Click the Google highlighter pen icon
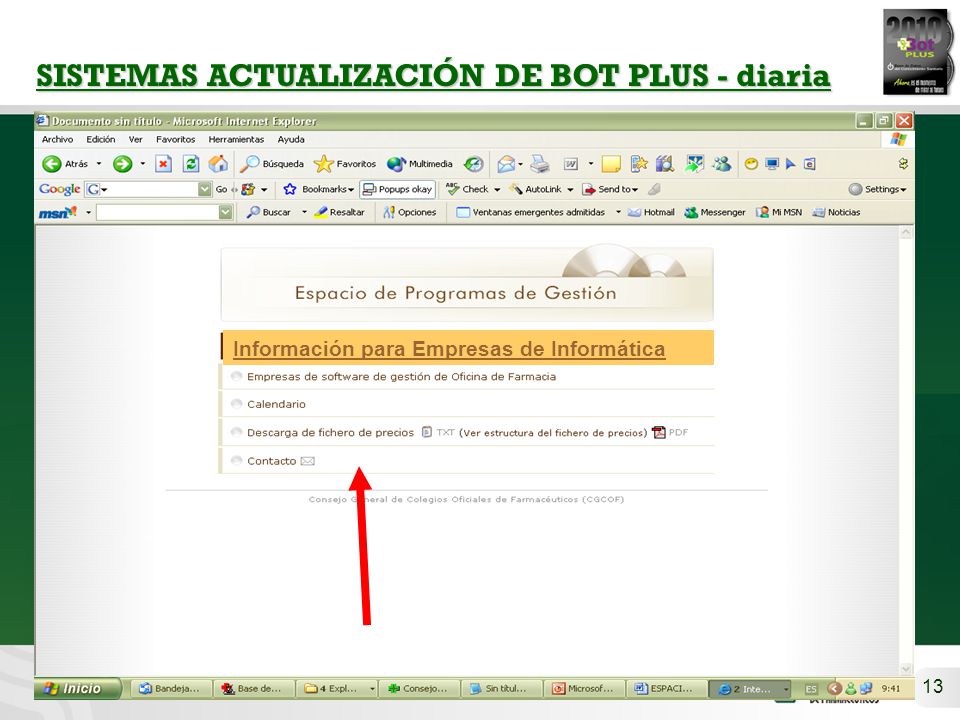Screen dimensions: 960x720 click(654, 190)
